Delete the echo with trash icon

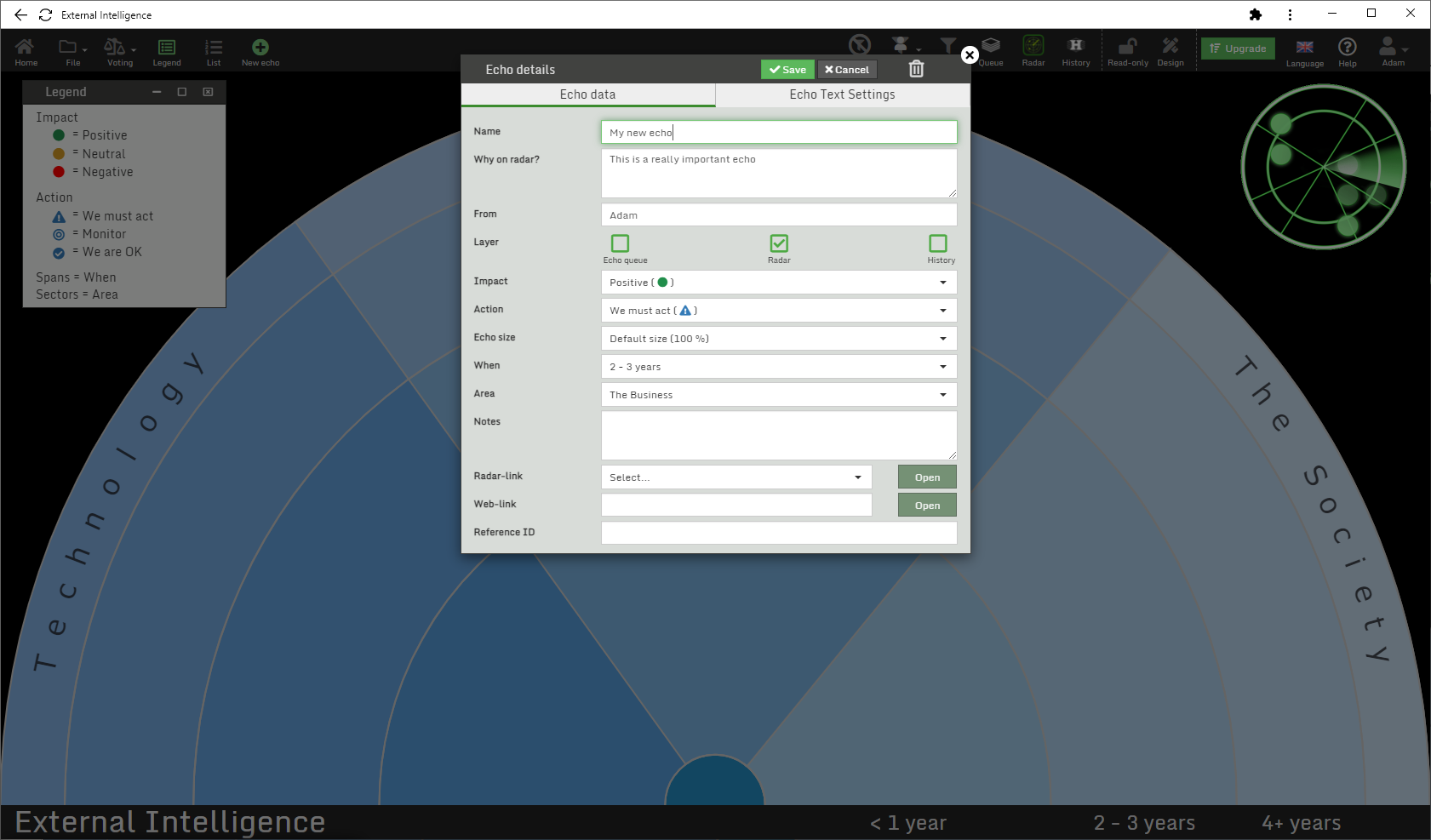[916, 69]
